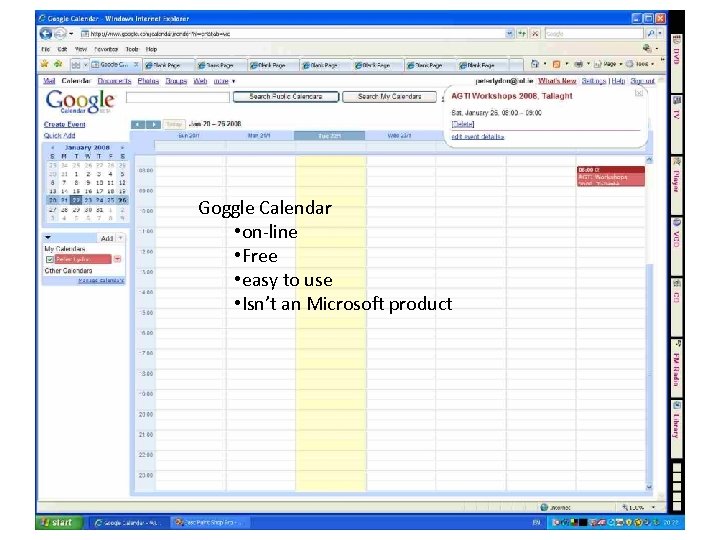Expand the 'more' Google services dropdown
The width and height of the screenshot is (720, 540).
(224, 81)
